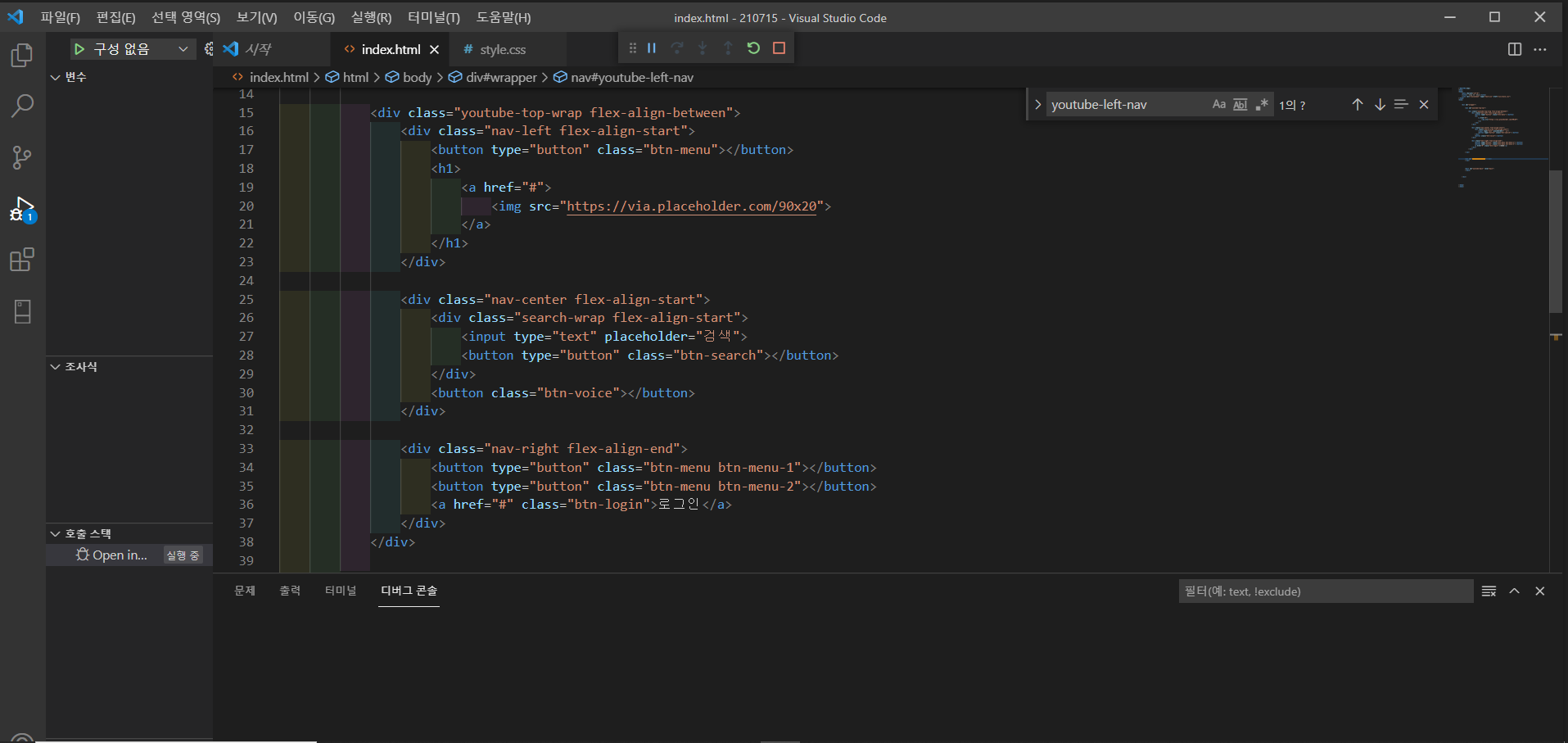Open the Extensions view
Viewport: 1568px width, 743px height.
pos(22,260)
